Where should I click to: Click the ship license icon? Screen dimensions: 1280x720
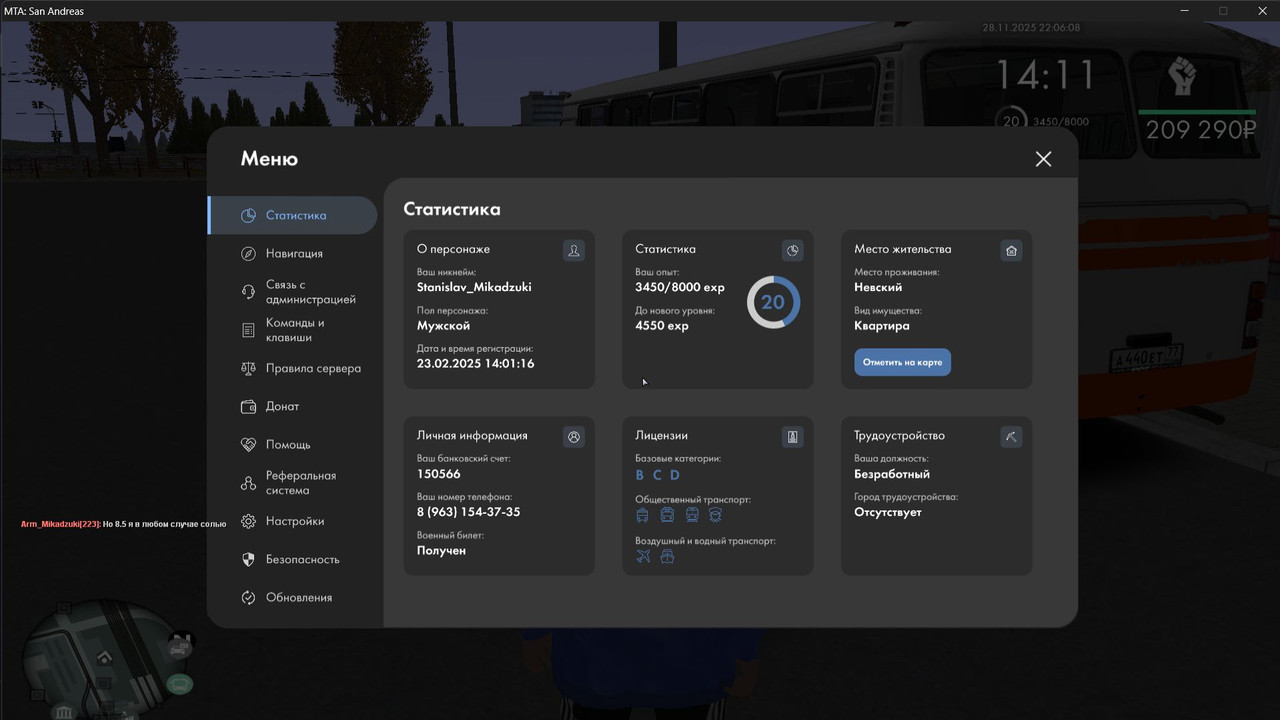667,556
